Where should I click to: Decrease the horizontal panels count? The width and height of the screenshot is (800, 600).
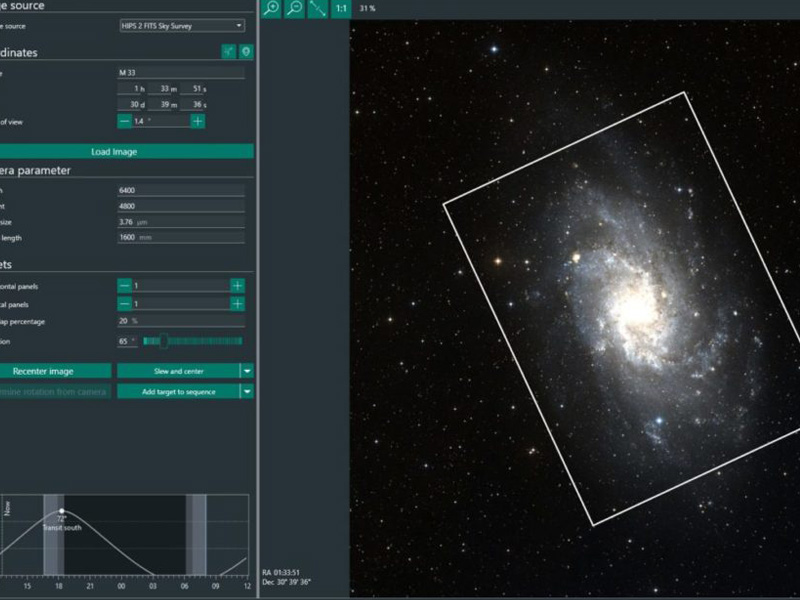[124, 285]
